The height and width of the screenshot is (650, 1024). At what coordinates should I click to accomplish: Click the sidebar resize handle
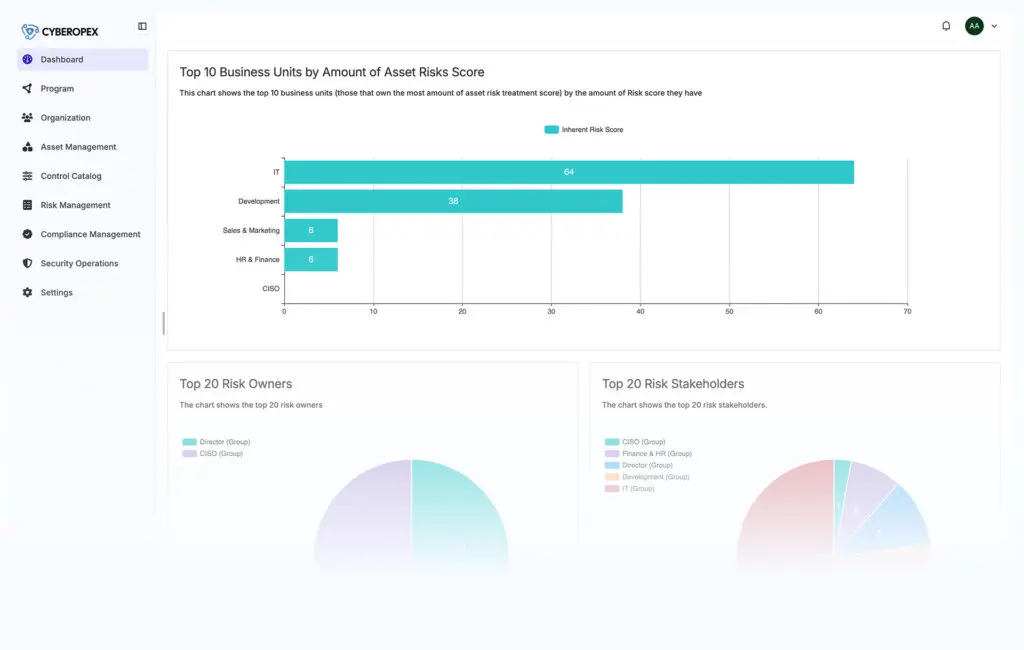[x=163, y=323]
